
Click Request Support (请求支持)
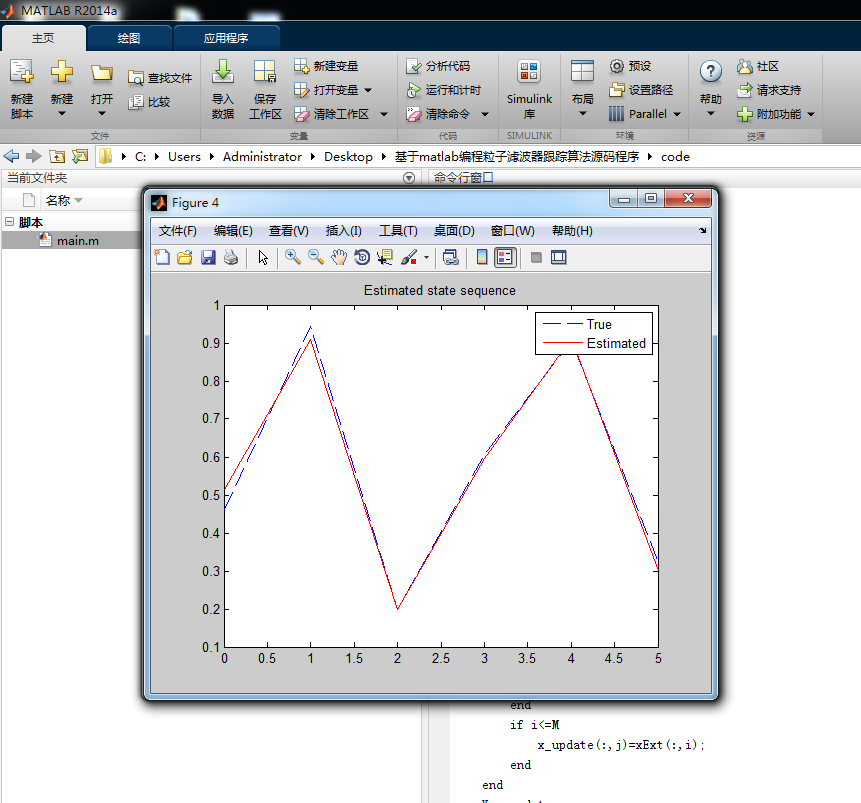coord(769,90)
